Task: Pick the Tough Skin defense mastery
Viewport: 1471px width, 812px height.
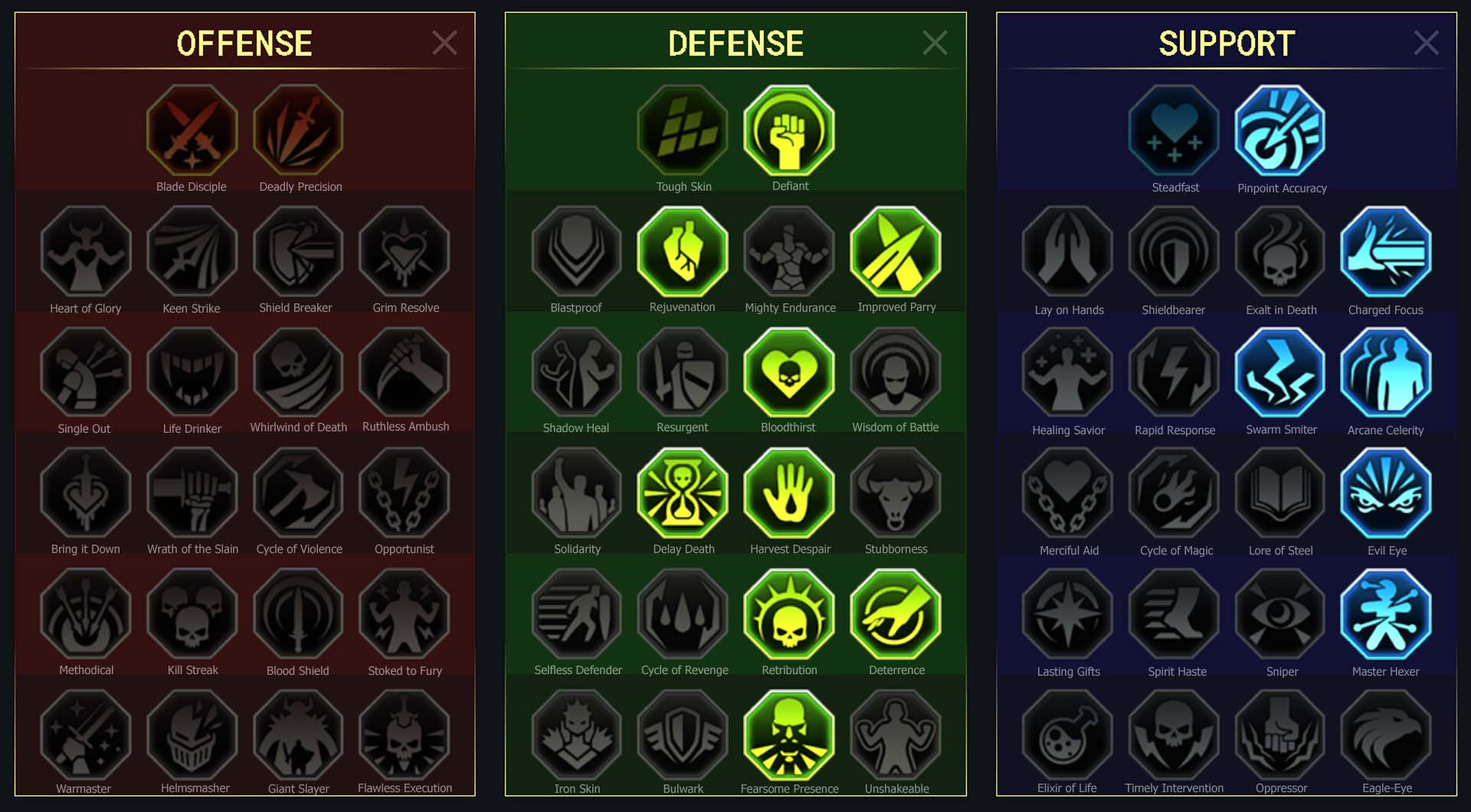Action: pos(683,130)
